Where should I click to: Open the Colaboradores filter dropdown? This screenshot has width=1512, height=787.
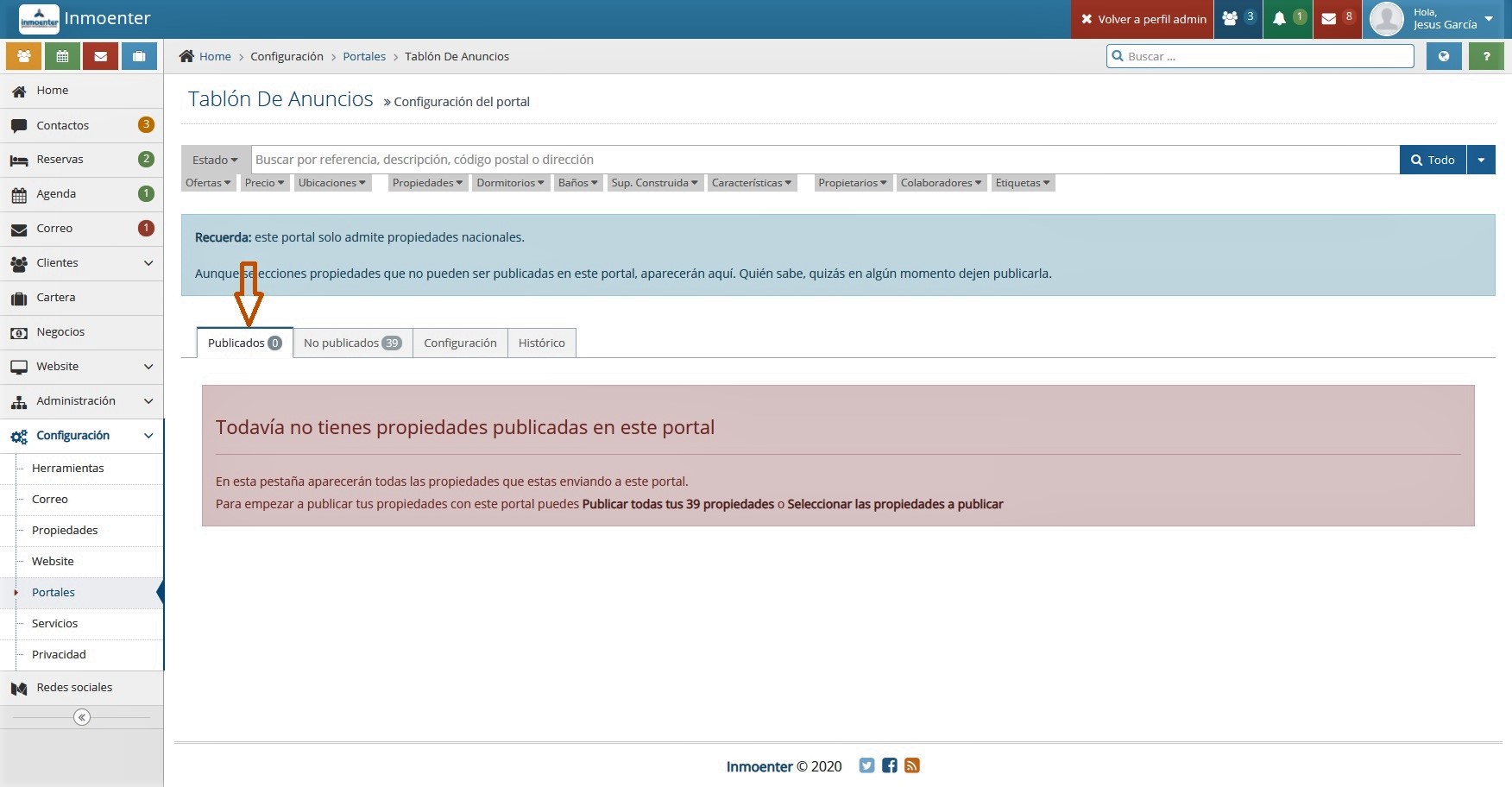(x=941, y=183)
